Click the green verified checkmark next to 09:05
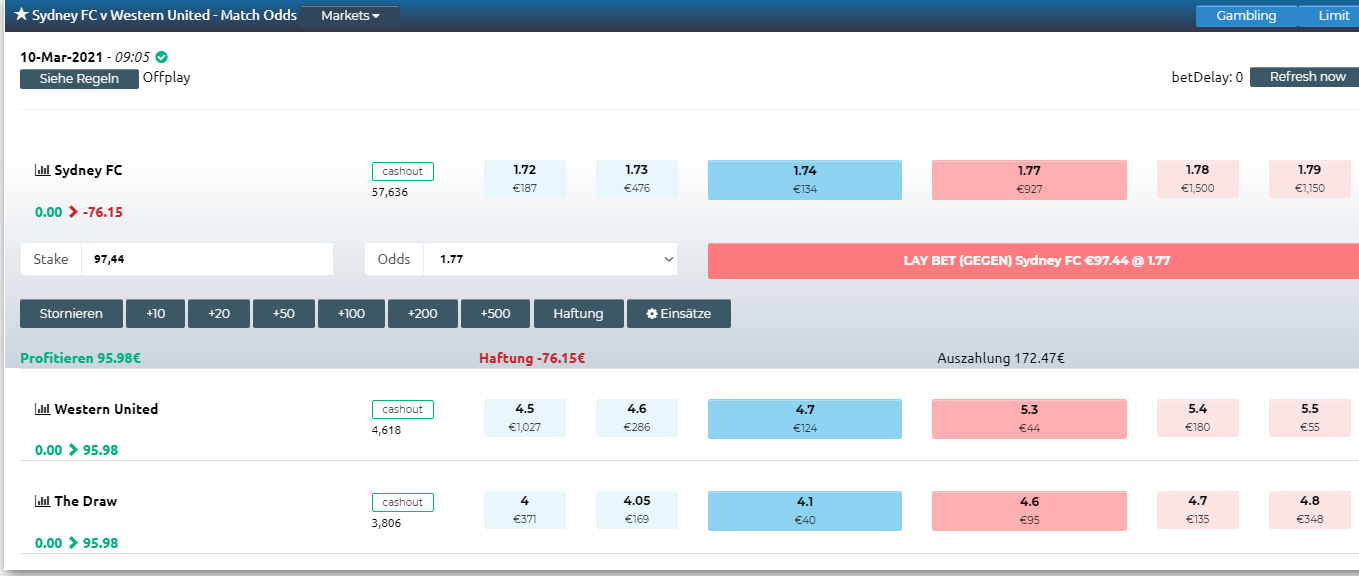This screenshot has width=1359, height=576. [x=161, y=57]
